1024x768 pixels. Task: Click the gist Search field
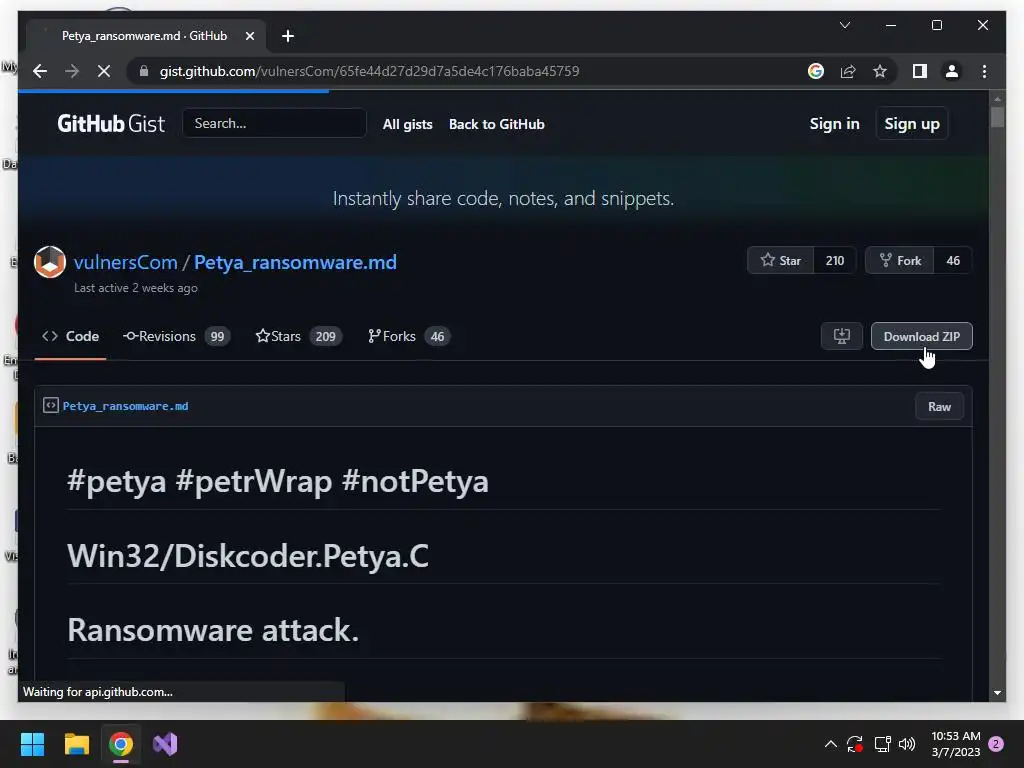coord(274,123)
